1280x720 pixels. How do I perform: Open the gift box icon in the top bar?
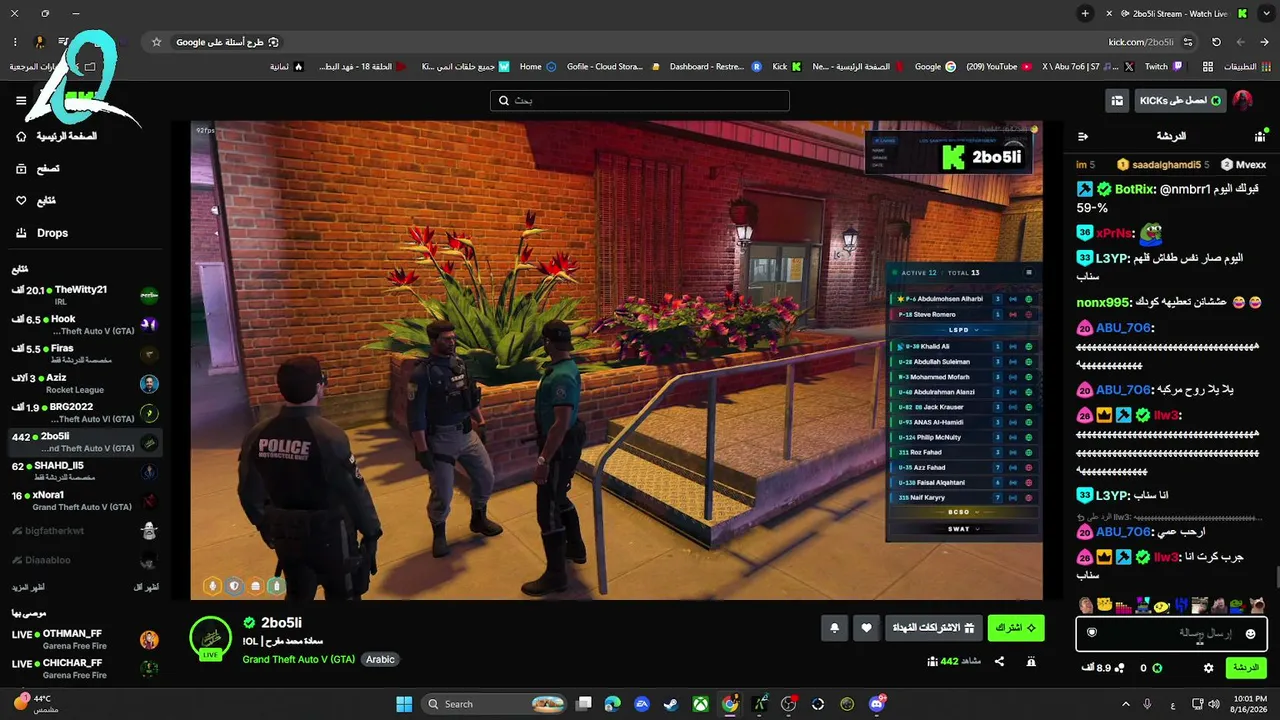pos(1117,100)
